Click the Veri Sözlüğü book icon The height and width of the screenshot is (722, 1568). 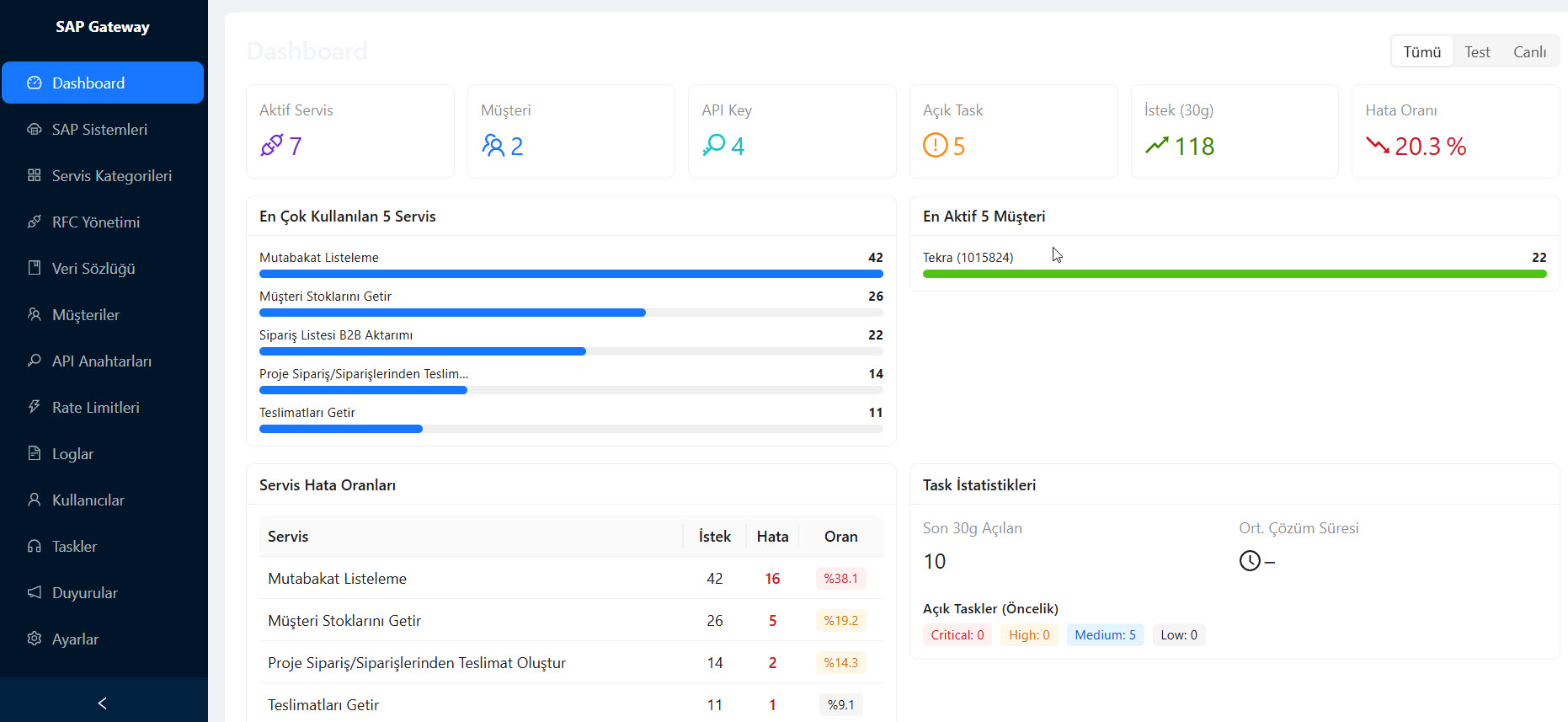35,268
